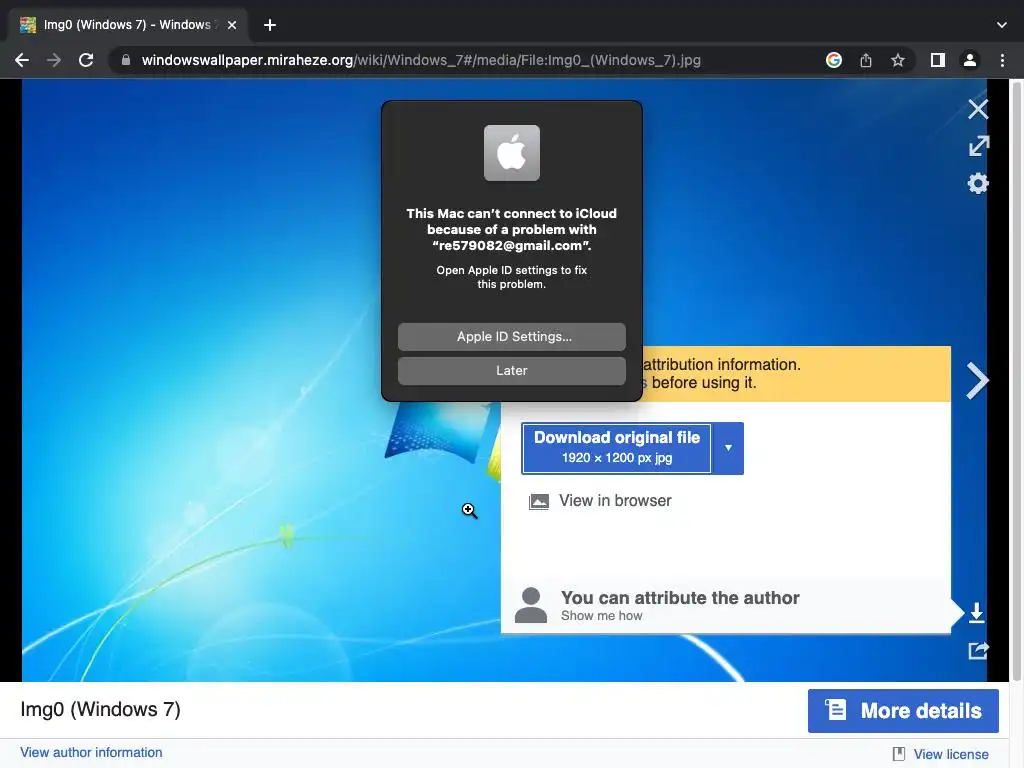Open media viewer settings gear
This screenshot has width=1024, height=768.
pyautogui.click(x=978, y=183)
